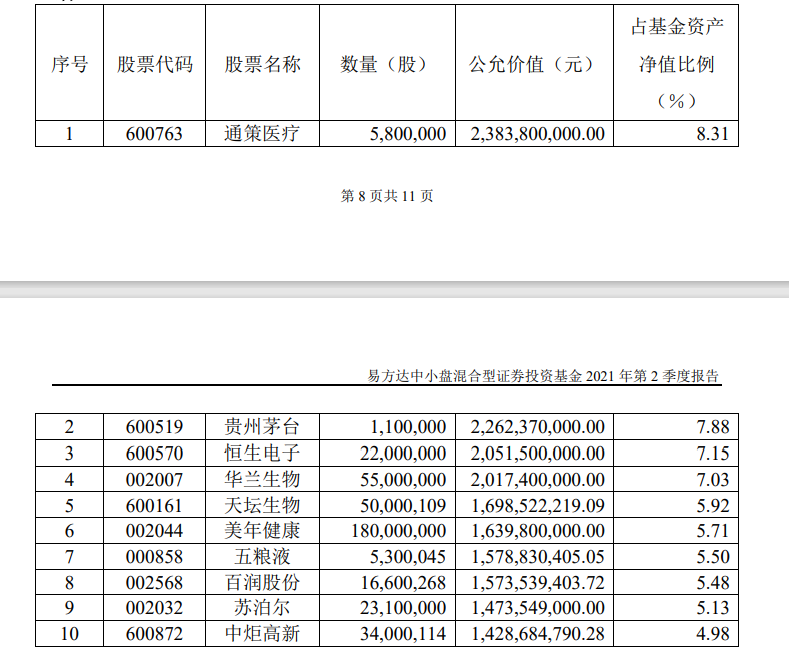Click the 占基金资产净值比例 column header

(677, 63)
